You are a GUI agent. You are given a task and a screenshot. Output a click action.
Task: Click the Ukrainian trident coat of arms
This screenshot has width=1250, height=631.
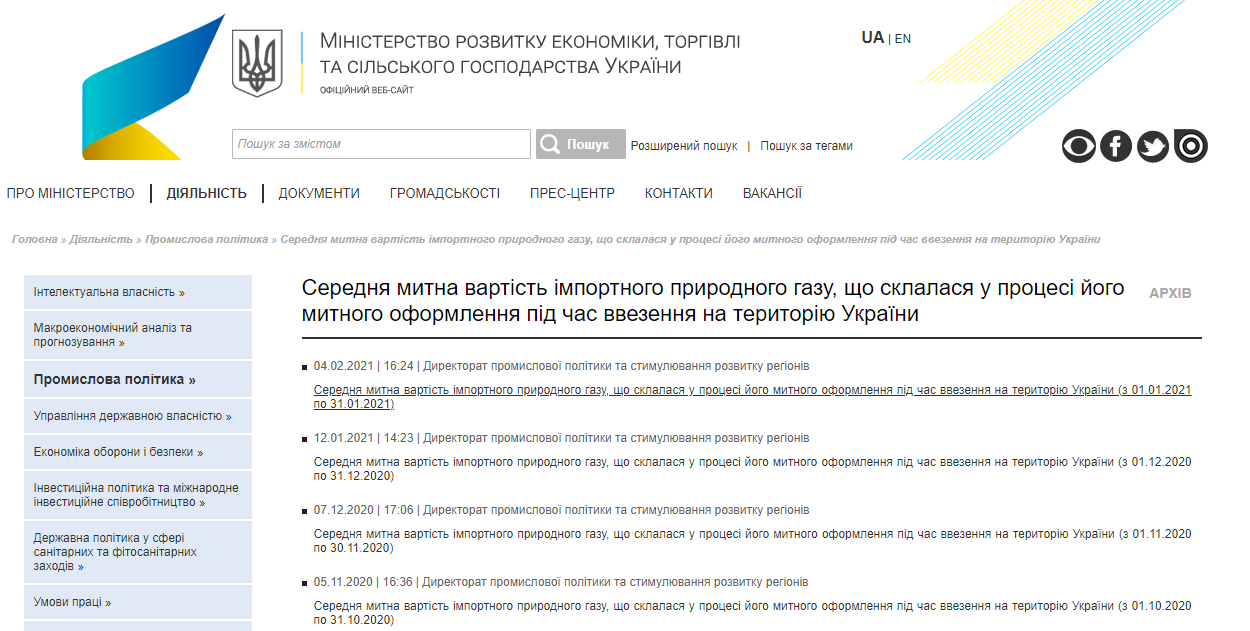point(257,63)
